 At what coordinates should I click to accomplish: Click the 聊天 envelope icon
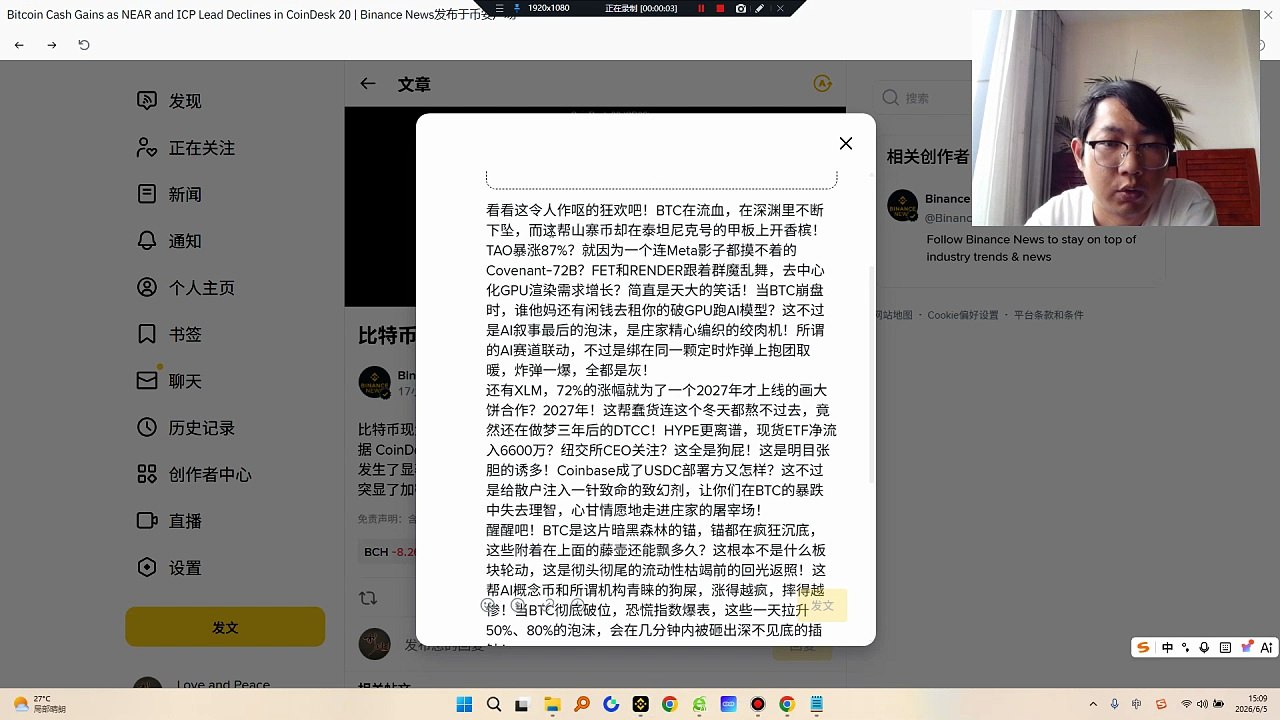pos(147,381)
